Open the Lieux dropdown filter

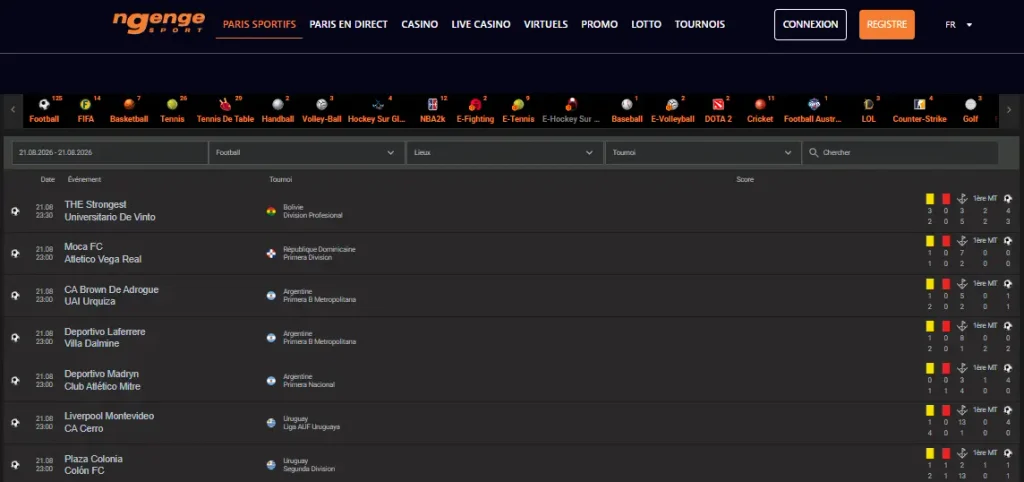(x=505, y=152)
